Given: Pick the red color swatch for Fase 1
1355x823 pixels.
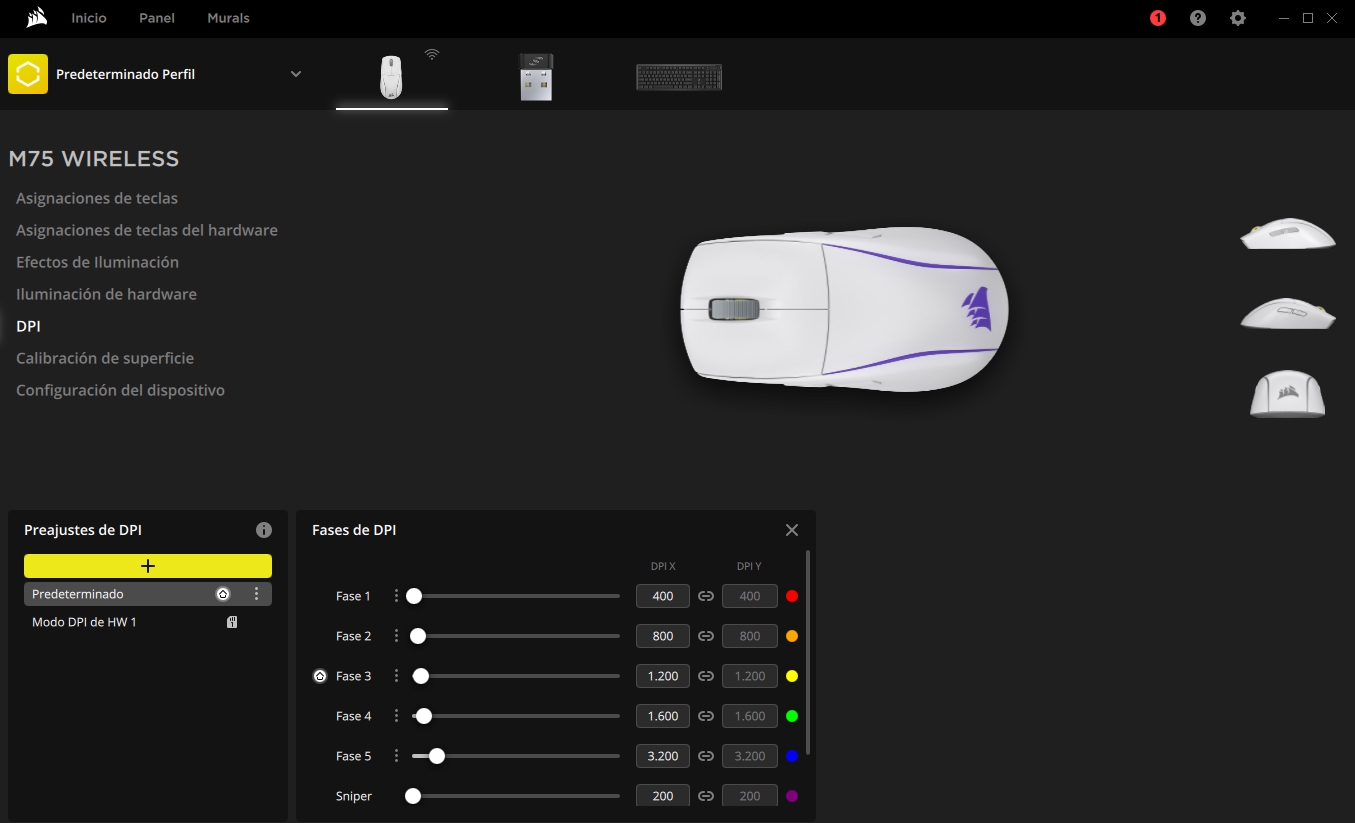Looking at the screenshot, I should pos(792,596).
